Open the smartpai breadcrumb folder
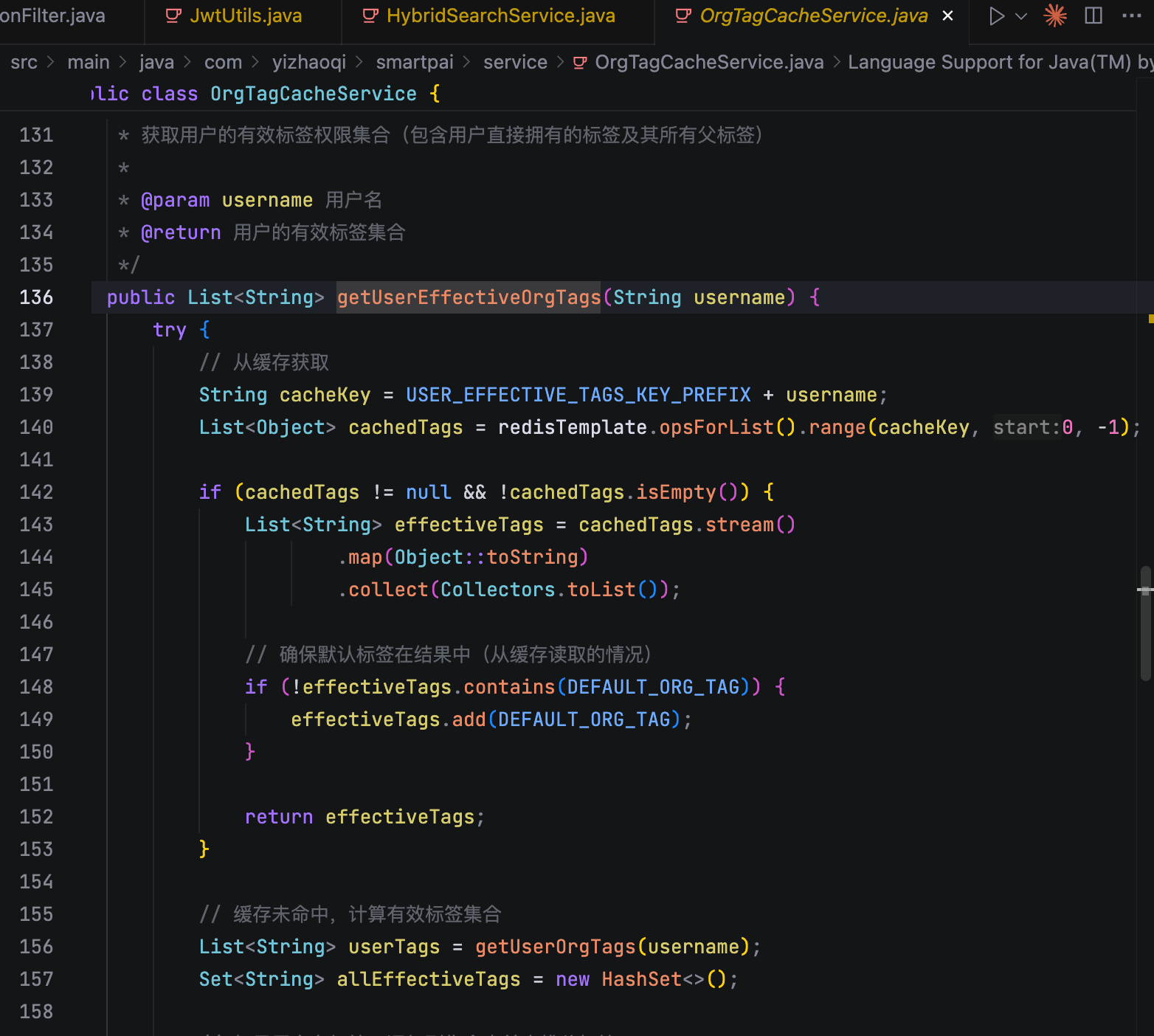The width and height of the screenshot is (1154, 1036). [415, 63]
